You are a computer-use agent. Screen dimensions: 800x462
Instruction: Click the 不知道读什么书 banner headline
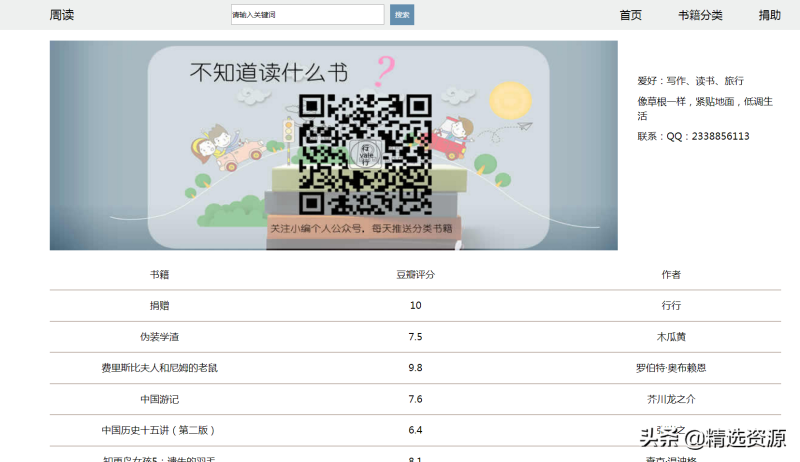click(x=269, y=72)
